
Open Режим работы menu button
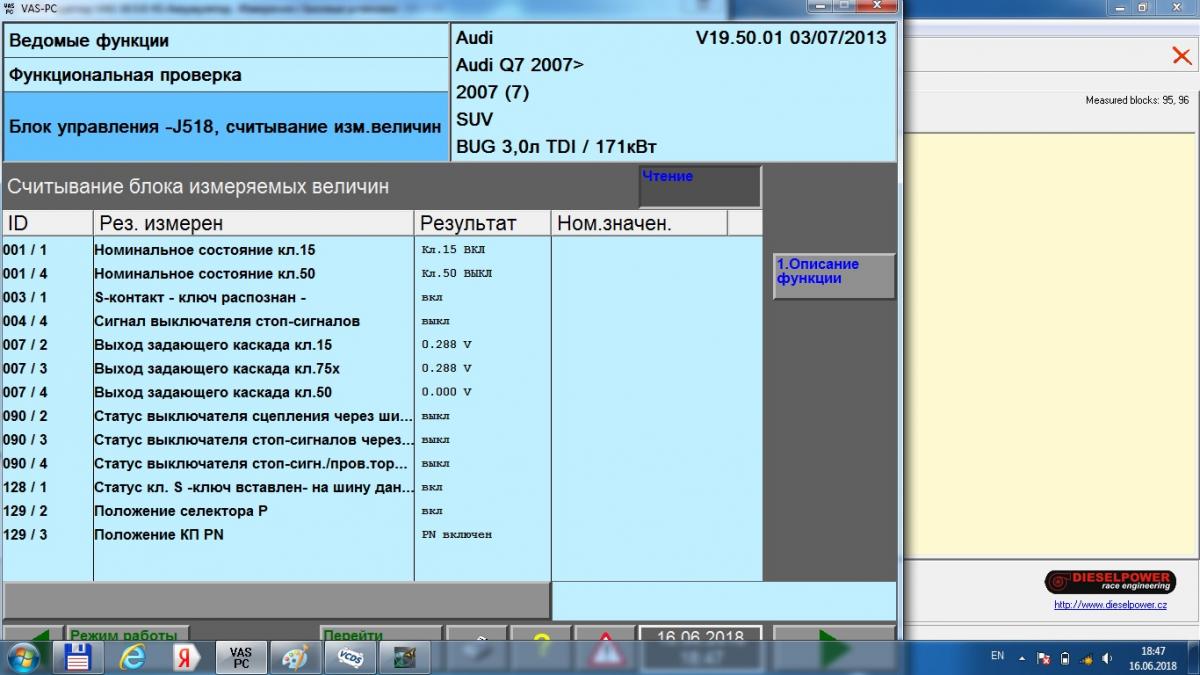[x=127, y=635]
